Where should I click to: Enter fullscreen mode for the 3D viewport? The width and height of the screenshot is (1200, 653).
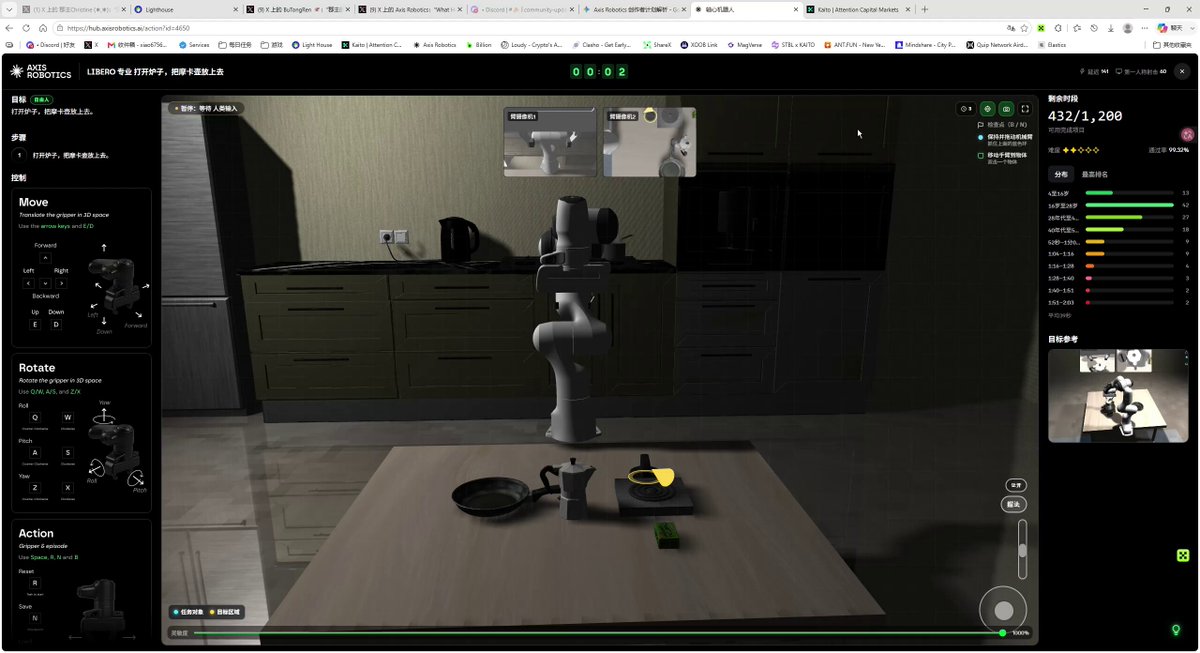[1025, 108]
